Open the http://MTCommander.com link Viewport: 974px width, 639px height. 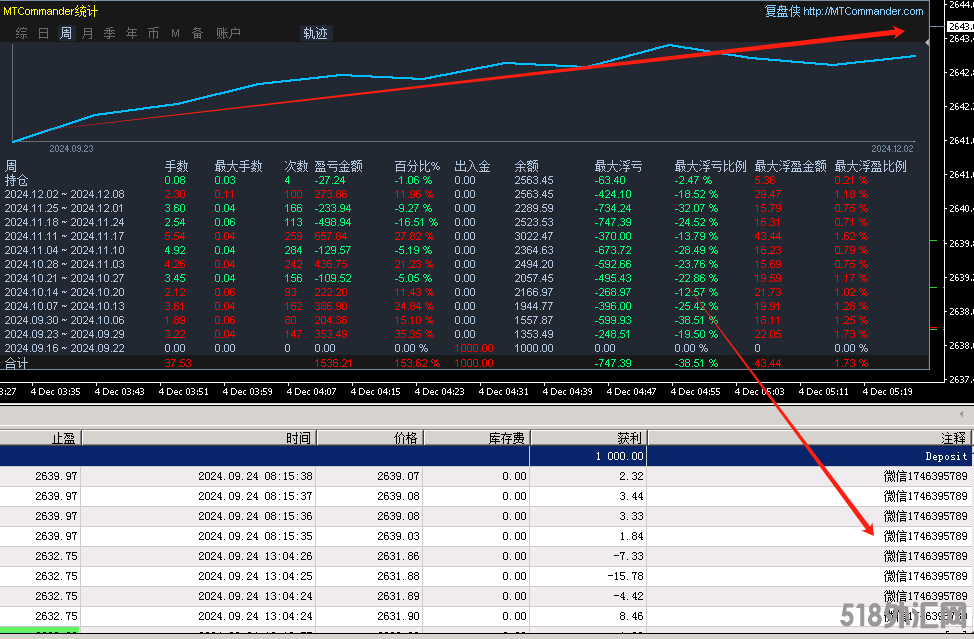(x=863, y=12)
